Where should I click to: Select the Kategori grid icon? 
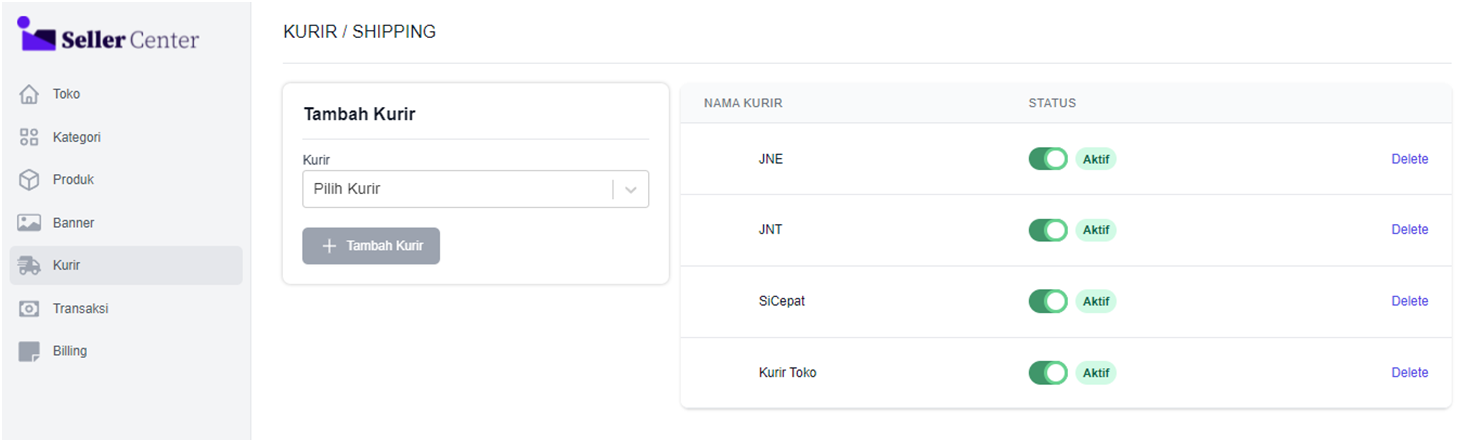[29, 137]
